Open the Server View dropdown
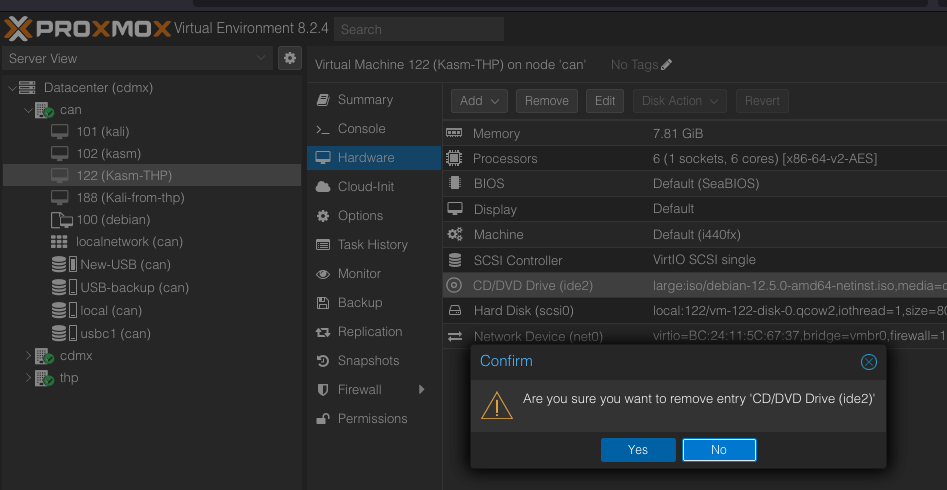Screen dimensions: 947x490 tap(137, 58)
